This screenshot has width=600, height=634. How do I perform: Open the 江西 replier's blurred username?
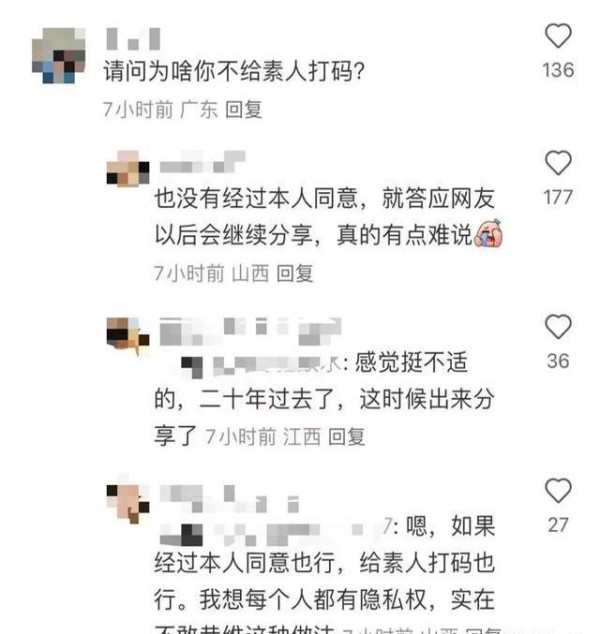(250, 332)
